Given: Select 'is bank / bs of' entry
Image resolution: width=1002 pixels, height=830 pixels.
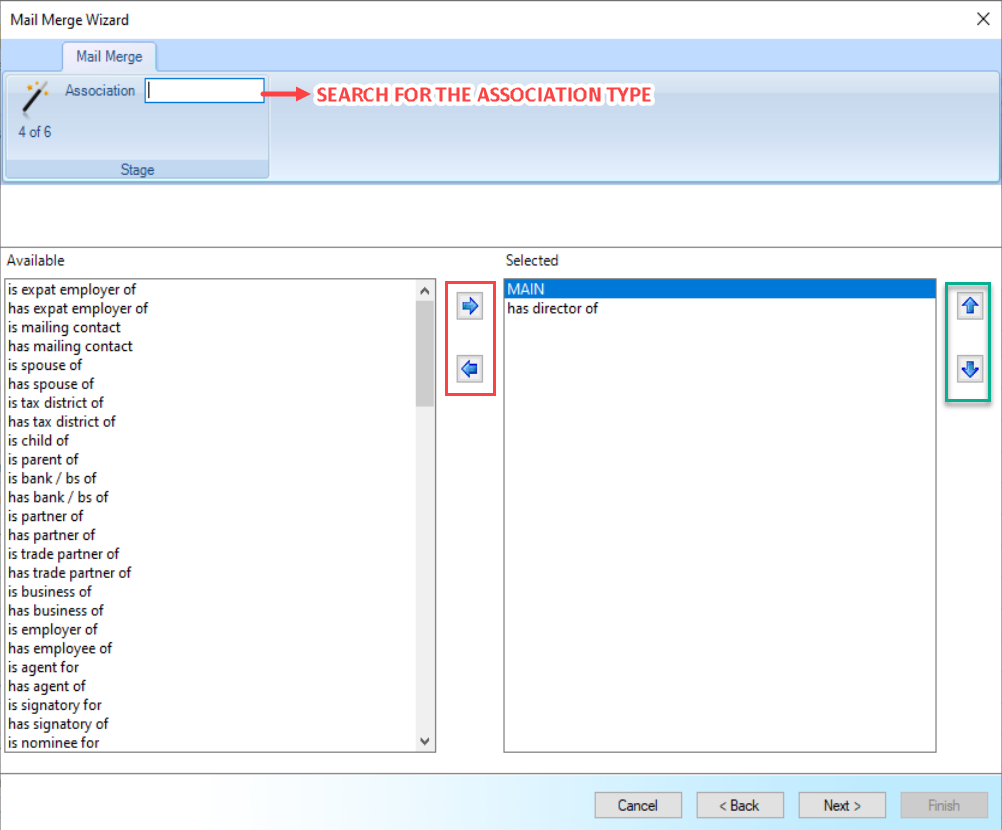Looking at the screenshot, I should tap(211, 478).
